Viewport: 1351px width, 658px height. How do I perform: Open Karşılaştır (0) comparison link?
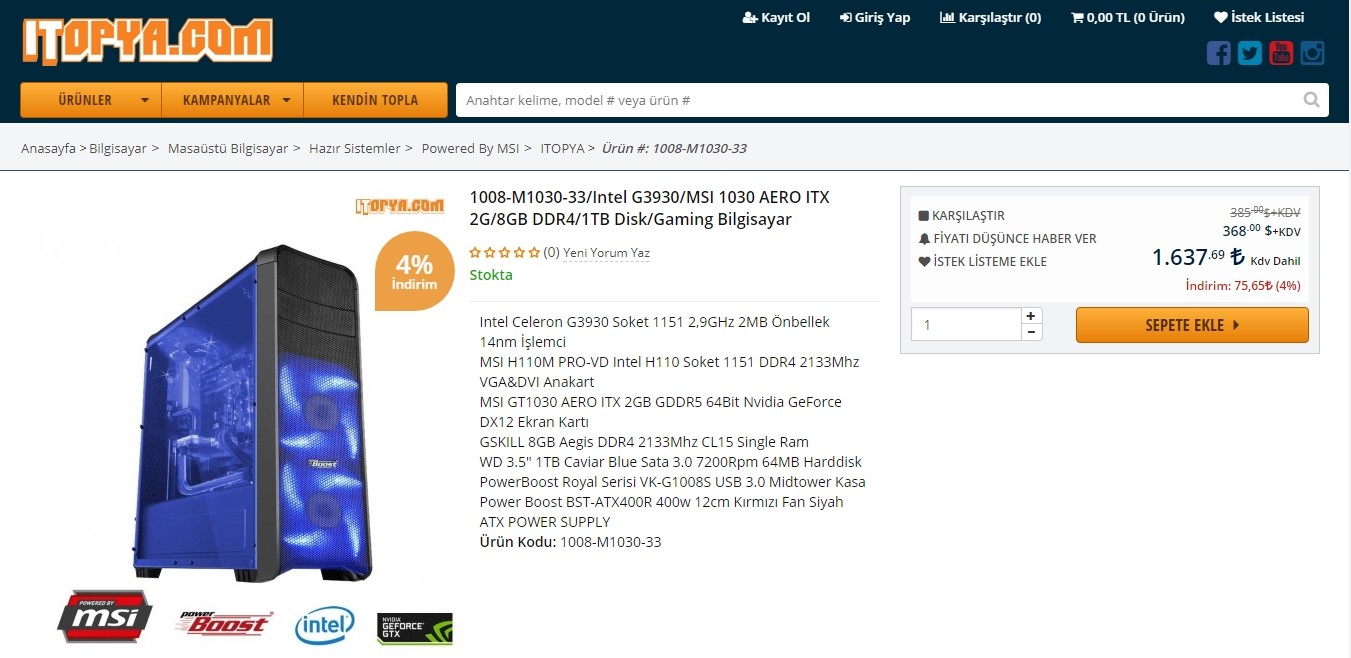coord(991,17)
